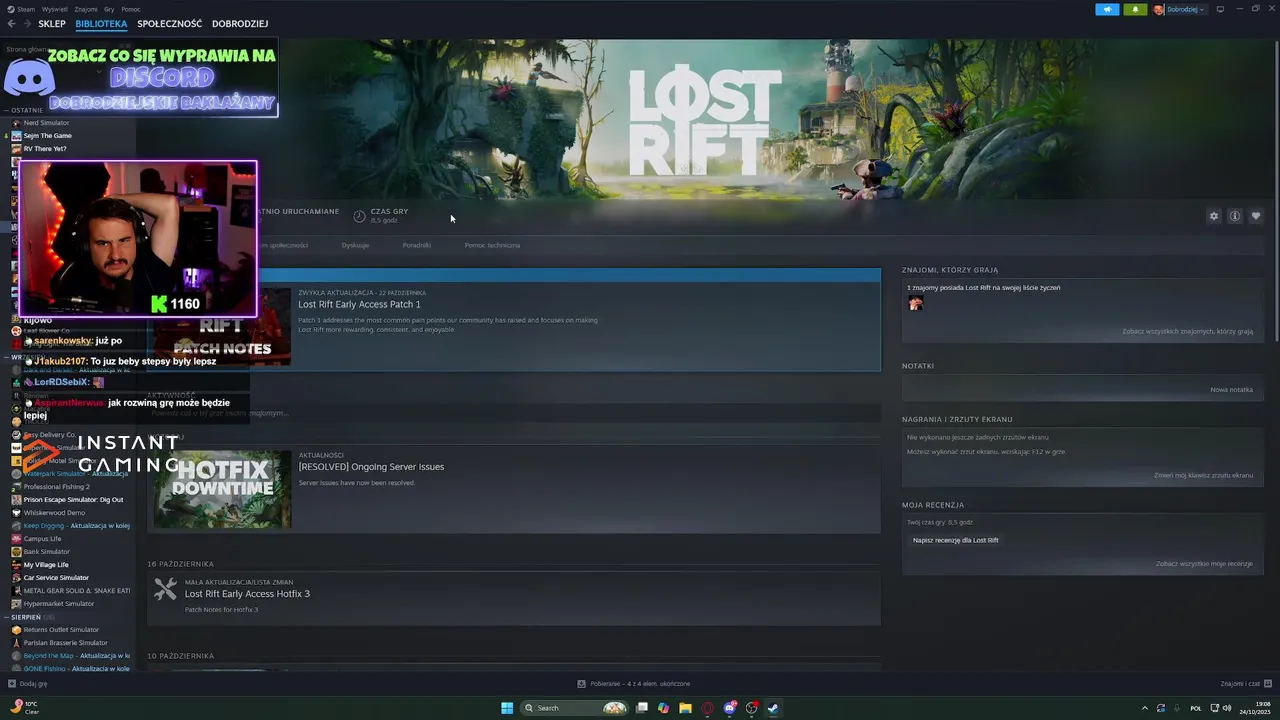The image size is (1280, 720).
Task: Open the Lost Rift game info icon
Action: tap(1235, 216)
